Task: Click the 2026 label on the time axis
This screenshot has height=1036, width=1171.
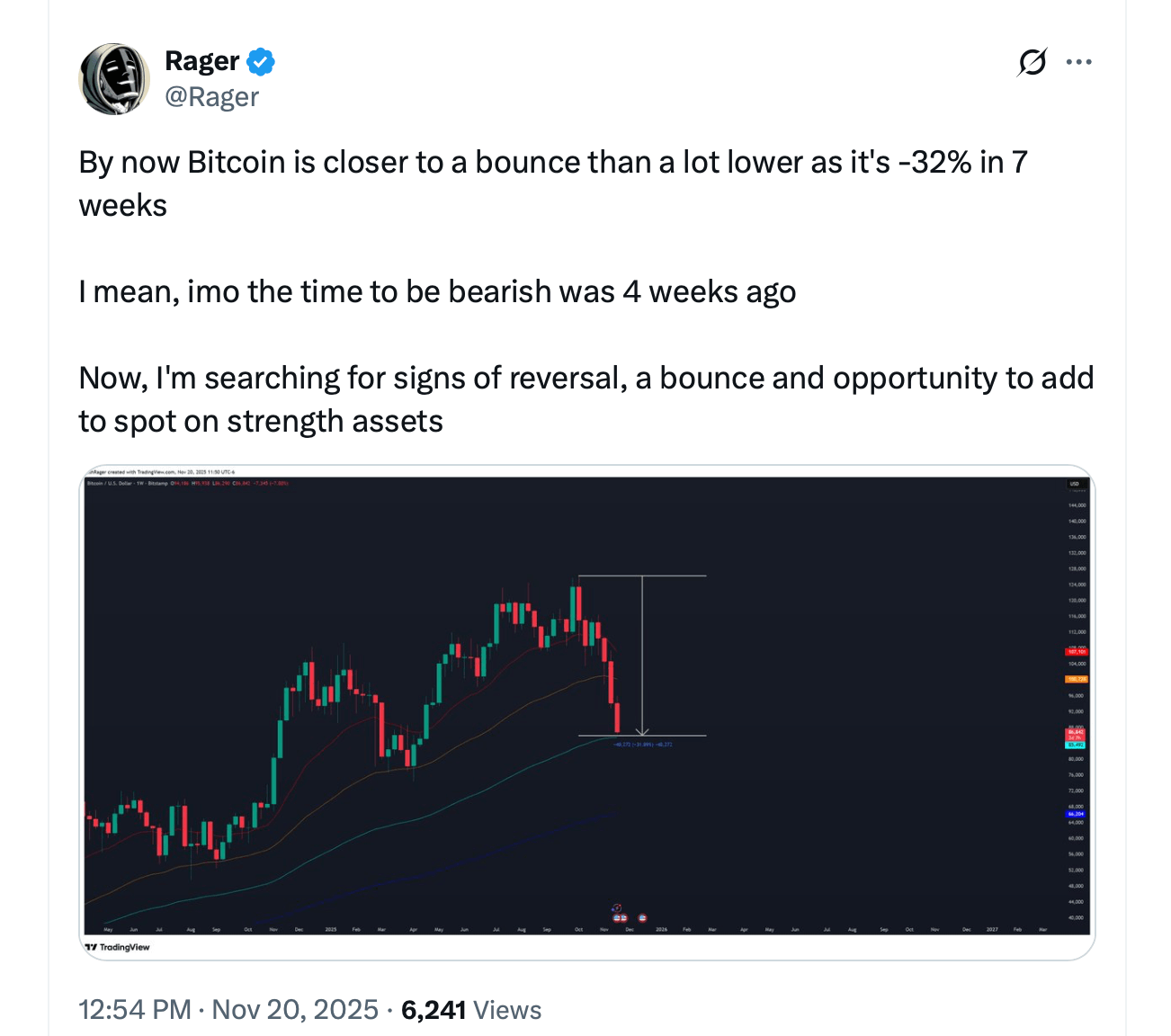Action: pos(662,929)
